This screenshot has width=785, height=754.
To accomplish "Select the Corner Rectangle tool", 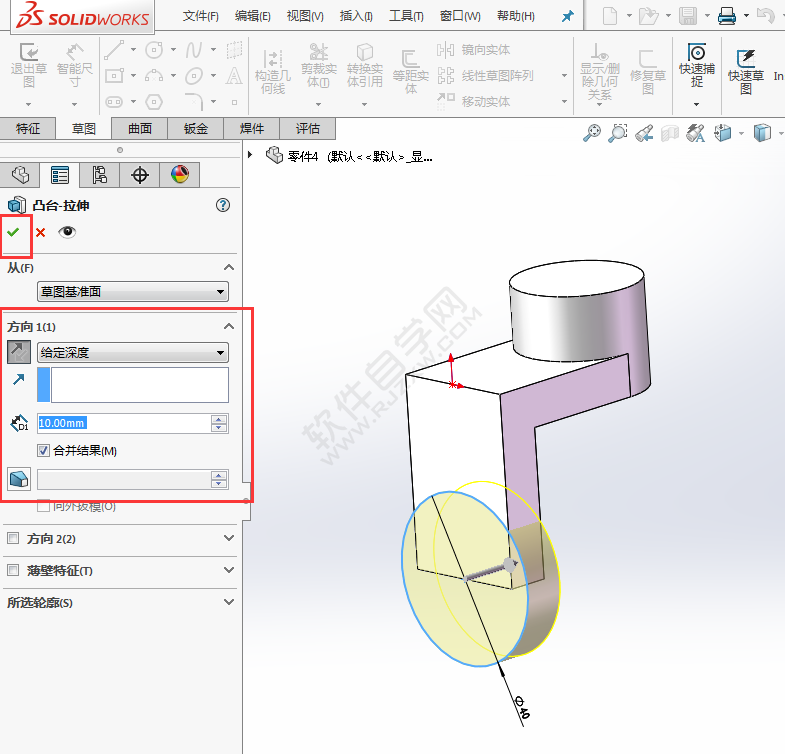I will point(114,76).
